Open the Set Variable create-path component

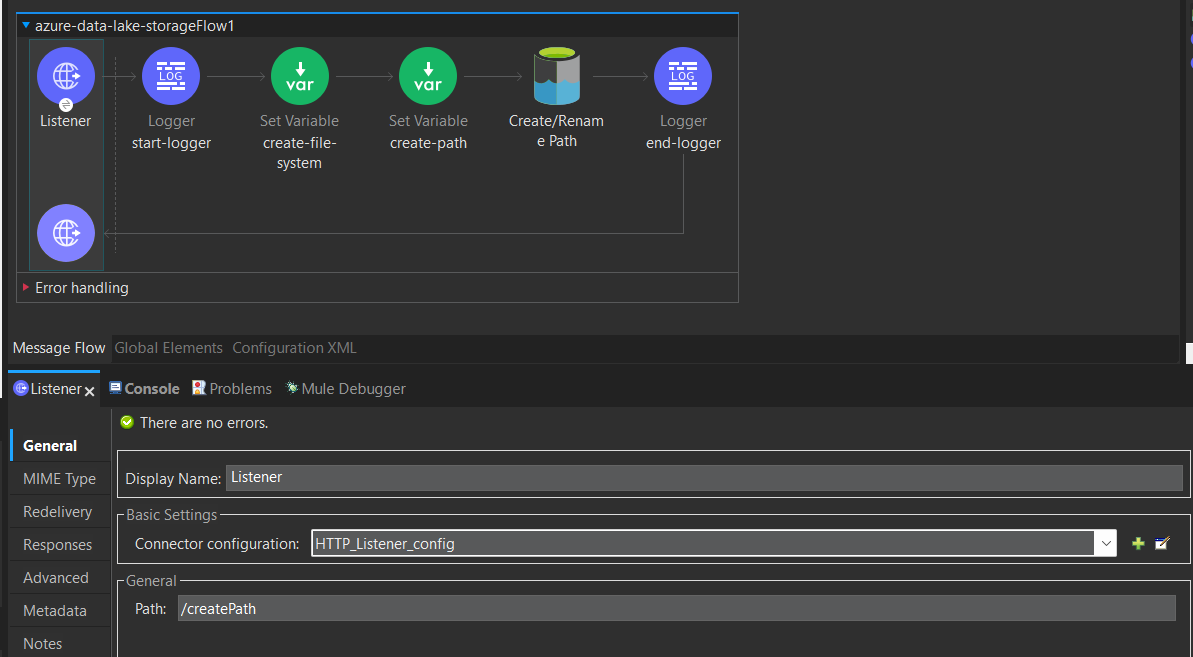tap(427, 75)
